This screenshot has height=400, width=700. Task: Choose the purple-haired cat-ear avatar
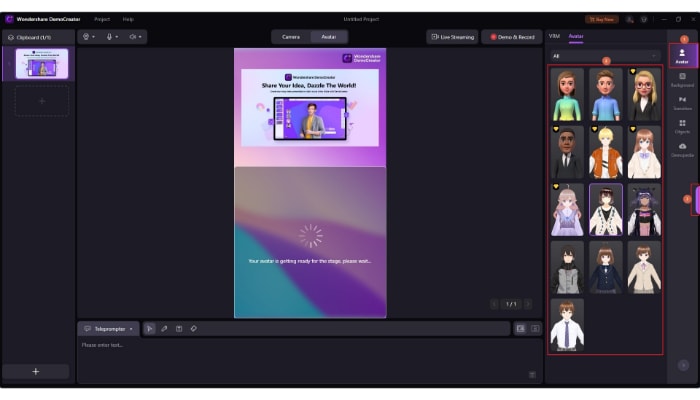point(644,210)
